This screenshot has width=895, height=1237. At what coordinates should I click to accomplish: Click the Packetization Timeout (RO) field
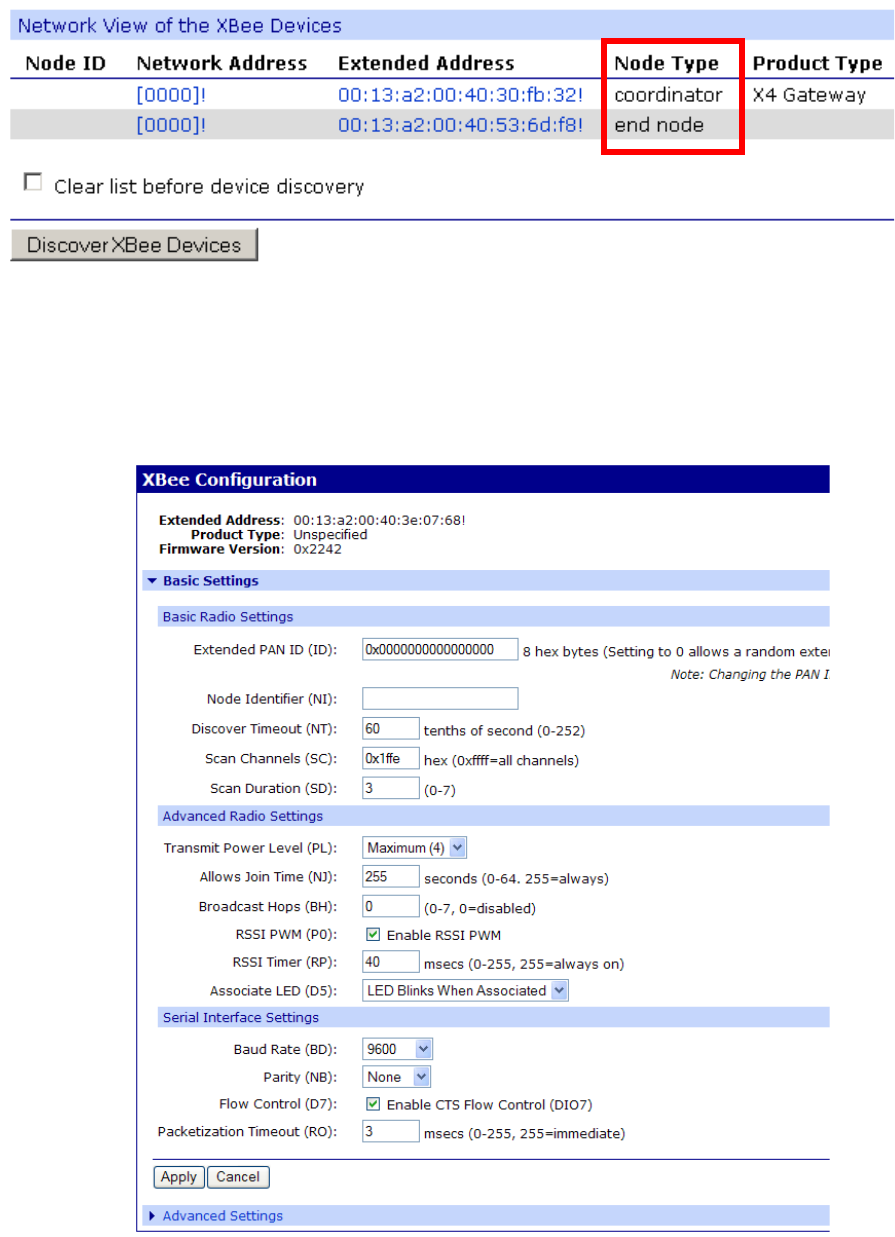391,1132
